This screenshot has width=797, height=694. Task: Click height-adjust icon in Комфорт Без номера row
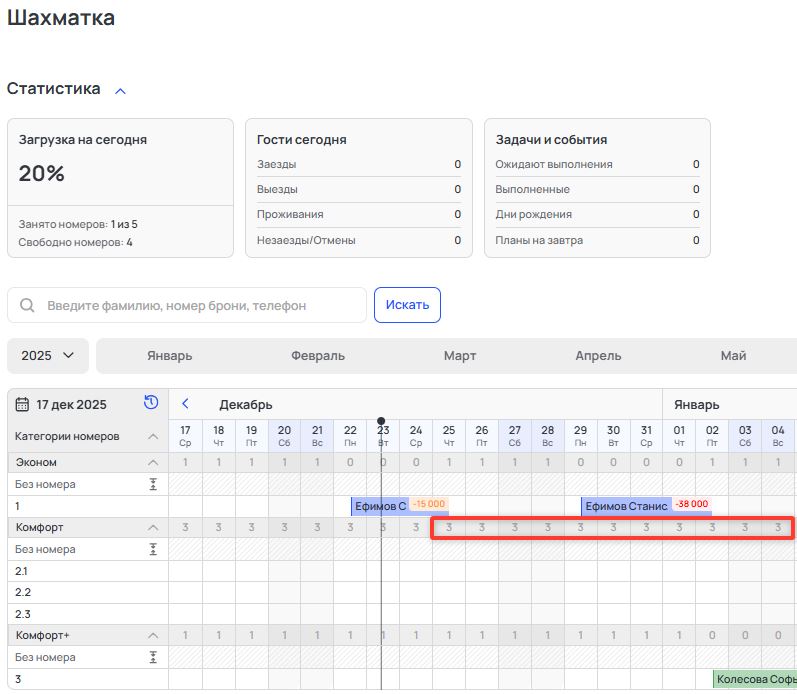point(153,549)
